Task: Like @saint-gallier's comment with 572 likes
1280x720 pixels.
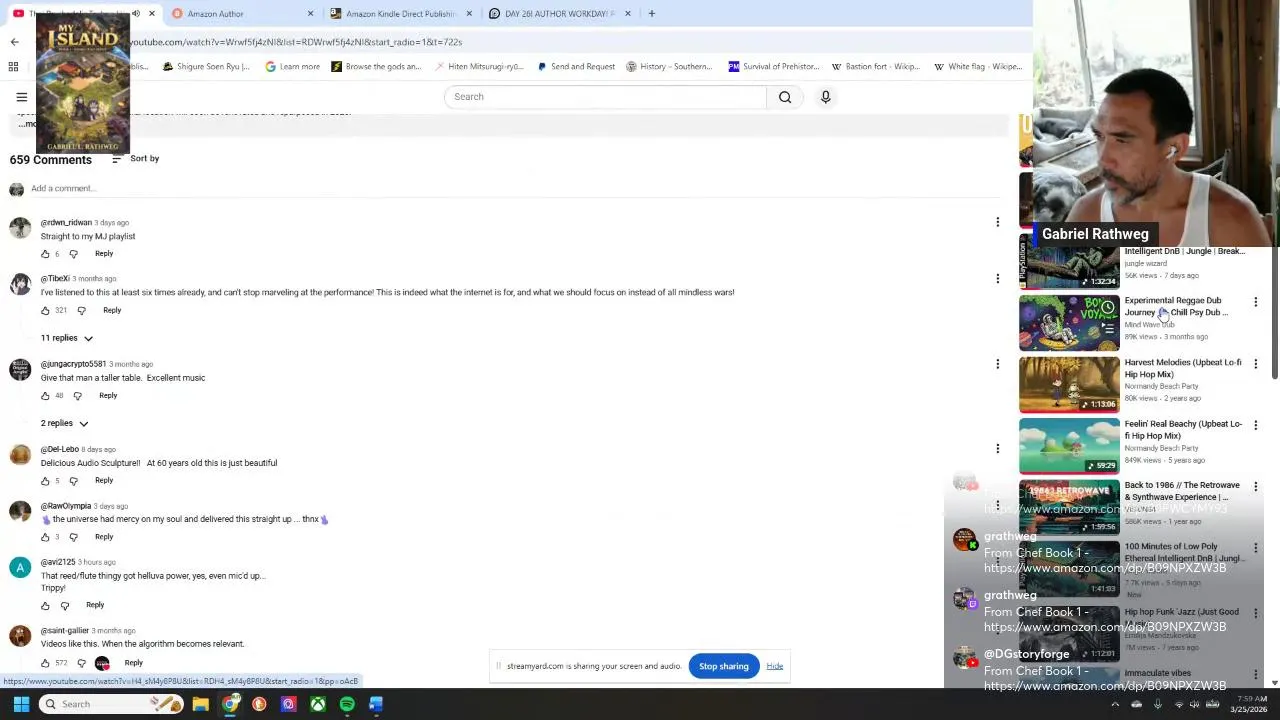Action: 45,663
